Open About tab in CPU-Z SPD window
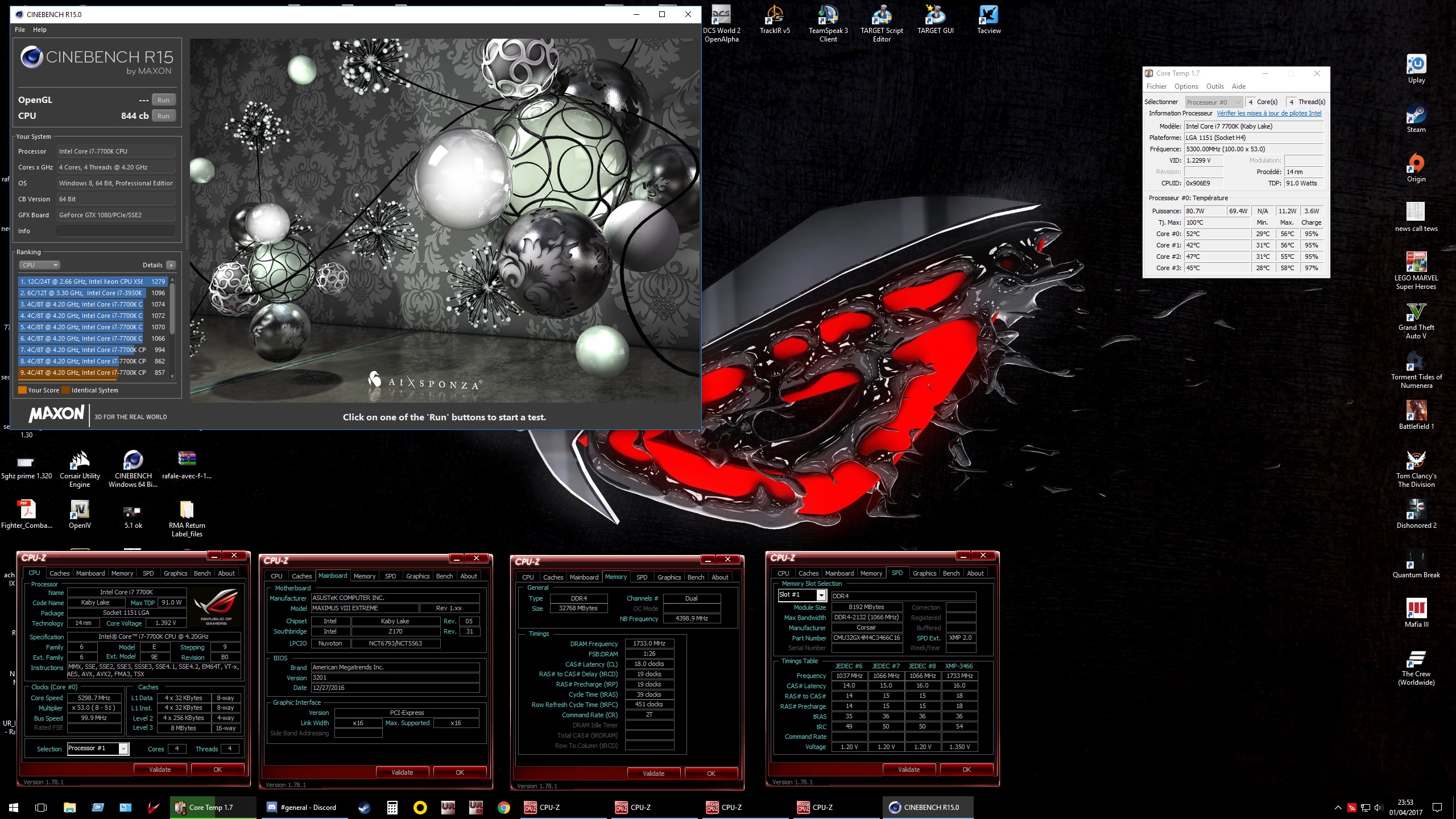This screenshot has width=1456, height=819. (975, 573)
